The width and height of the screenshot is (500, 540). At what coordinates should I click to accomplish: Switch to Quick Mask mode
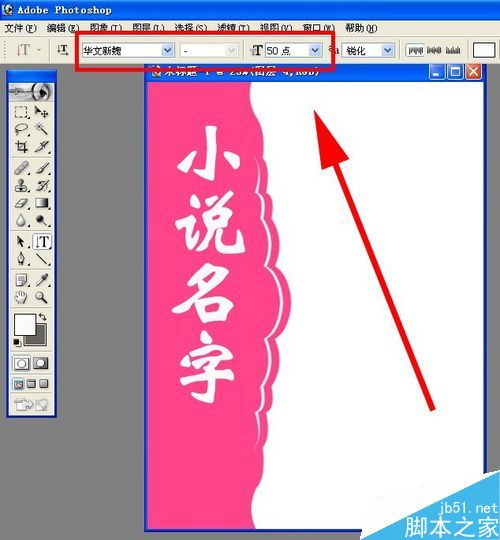coord(41,363)
